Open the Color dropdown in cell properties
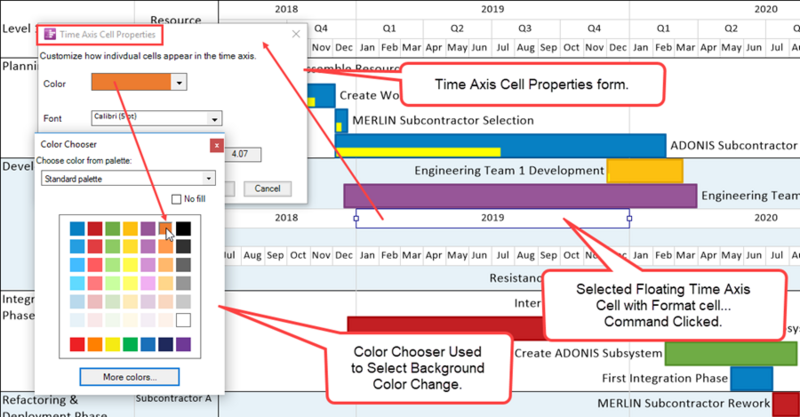The image size is (800, 417). (x=179, y=82)
